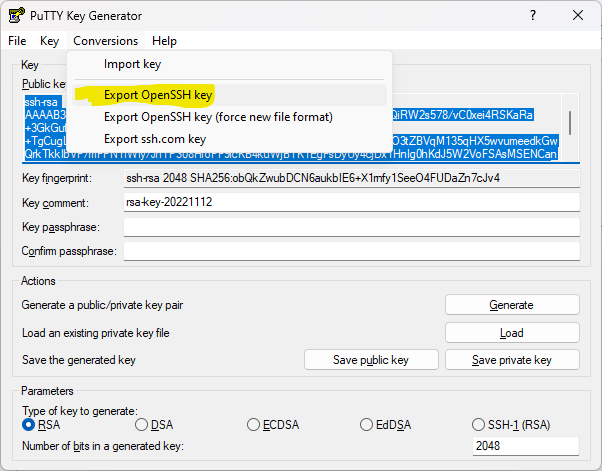Select the RSA key type radio button
Image resolution: width=602 pixels, height=471 pixels.
click(29, 425)
